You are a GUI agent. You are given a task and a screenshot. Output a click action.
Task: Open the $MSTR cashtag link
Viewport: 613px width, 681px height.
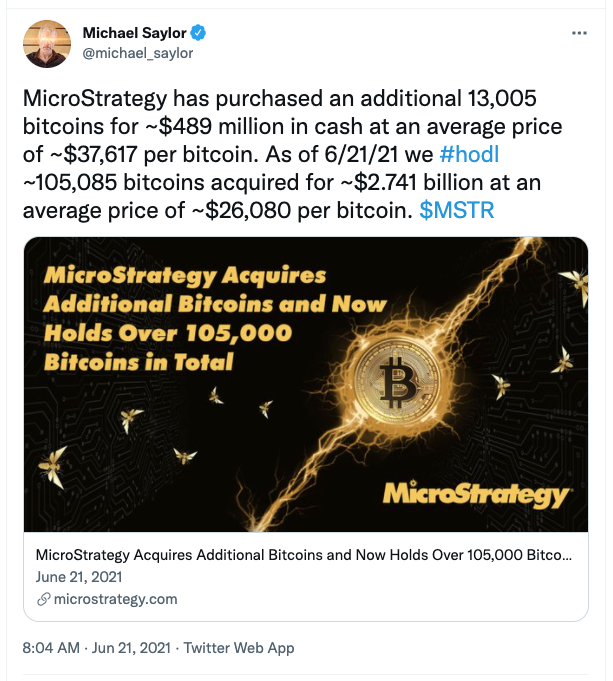[x=456, y=212]
